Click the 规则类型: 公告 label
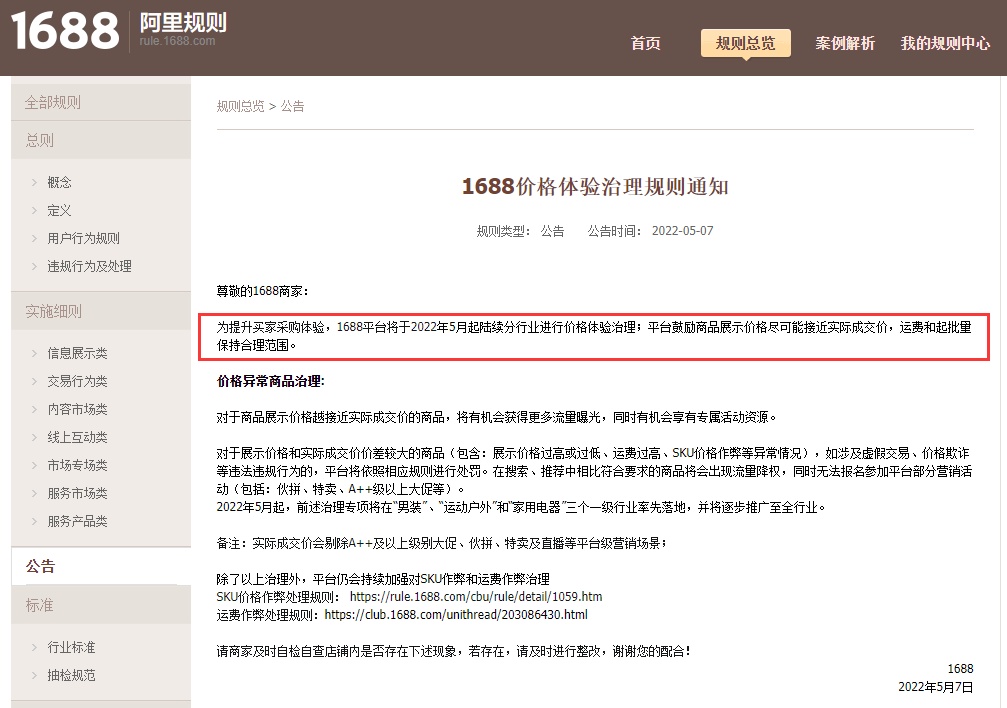The height and width of the screenshot is (708, 1007). (x=520, y=231)
